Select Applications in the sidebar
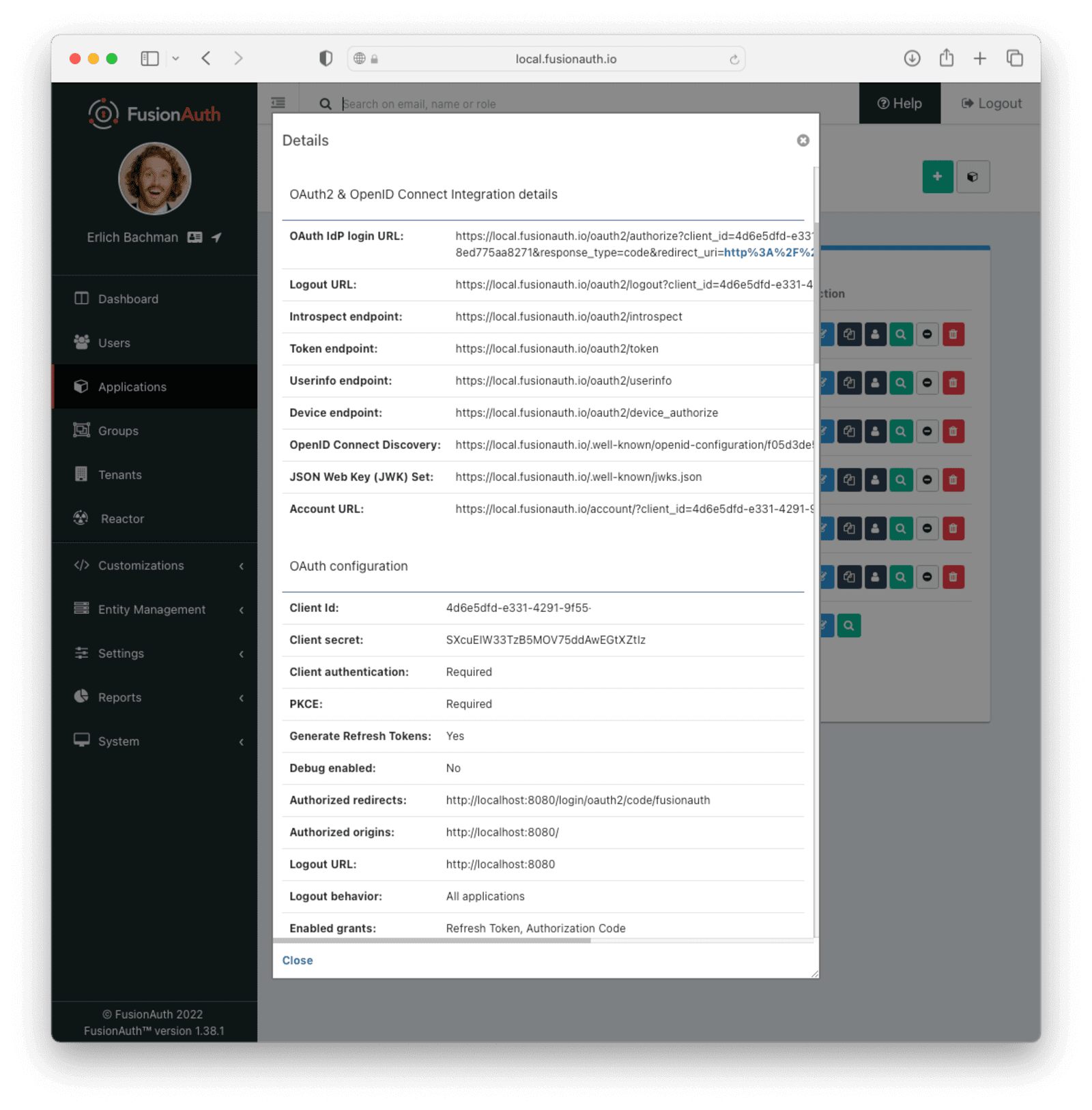The width and height of the screenshot is (1092, 1110). click(x=155, y=387)
